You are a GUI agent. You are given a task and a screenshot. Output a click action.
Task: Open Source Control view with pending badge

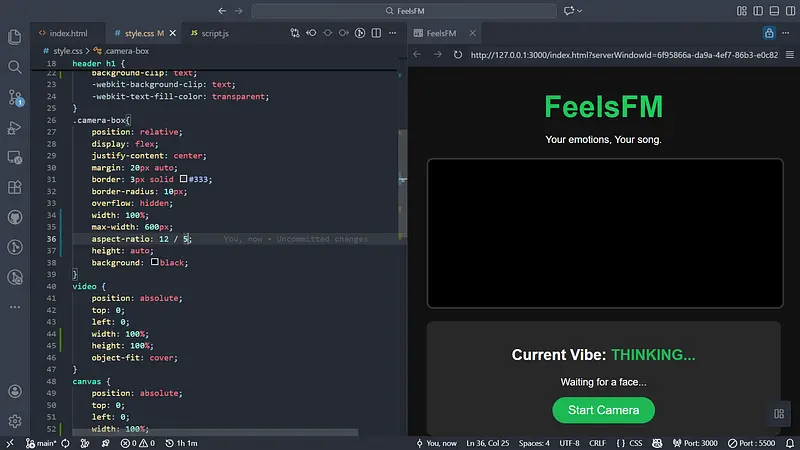[15, 97]
